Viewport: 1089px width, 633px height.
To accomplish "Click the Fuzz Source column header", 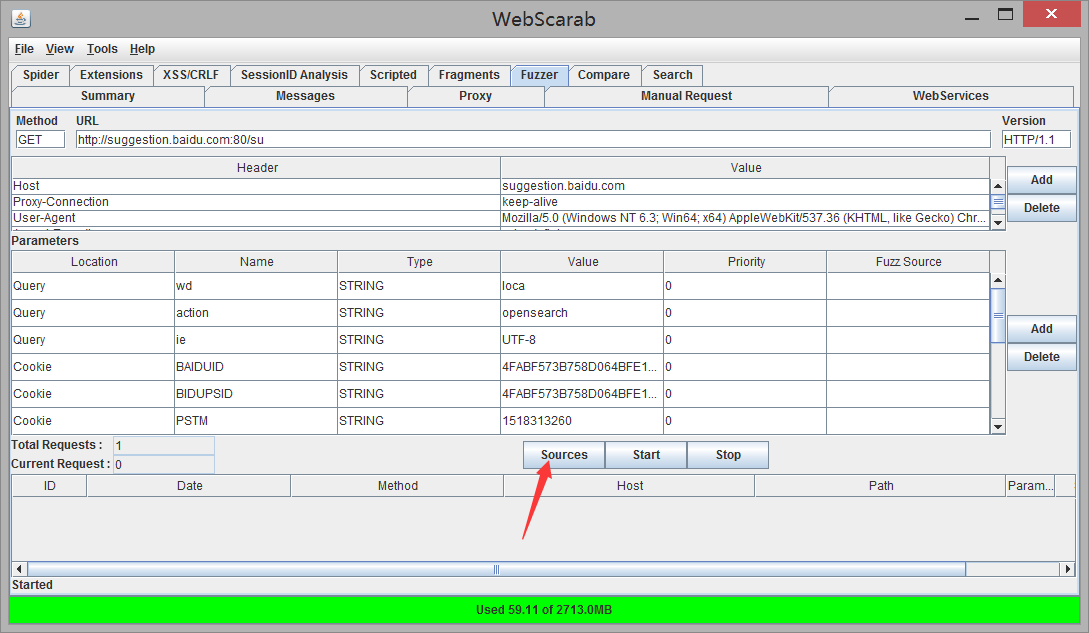I will click(908, 262).
